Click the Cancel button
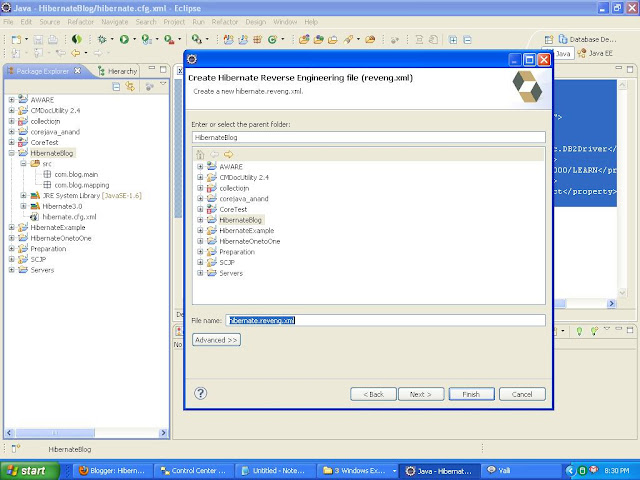The height and width of the screenshot is (480, 640). [x=522, y=394]
